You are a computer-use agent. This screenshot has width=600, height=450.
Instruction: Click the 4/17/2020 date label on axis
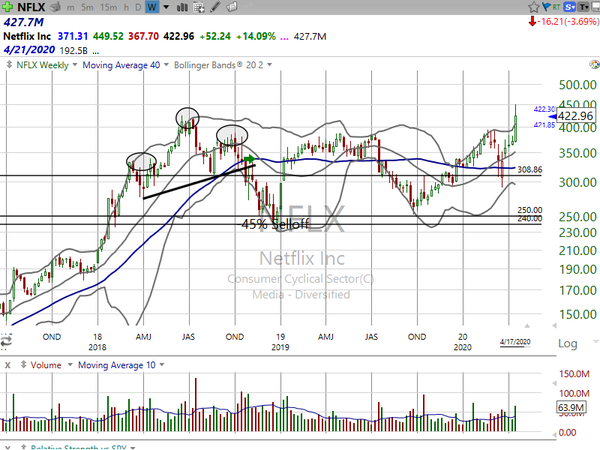point(515,342)
